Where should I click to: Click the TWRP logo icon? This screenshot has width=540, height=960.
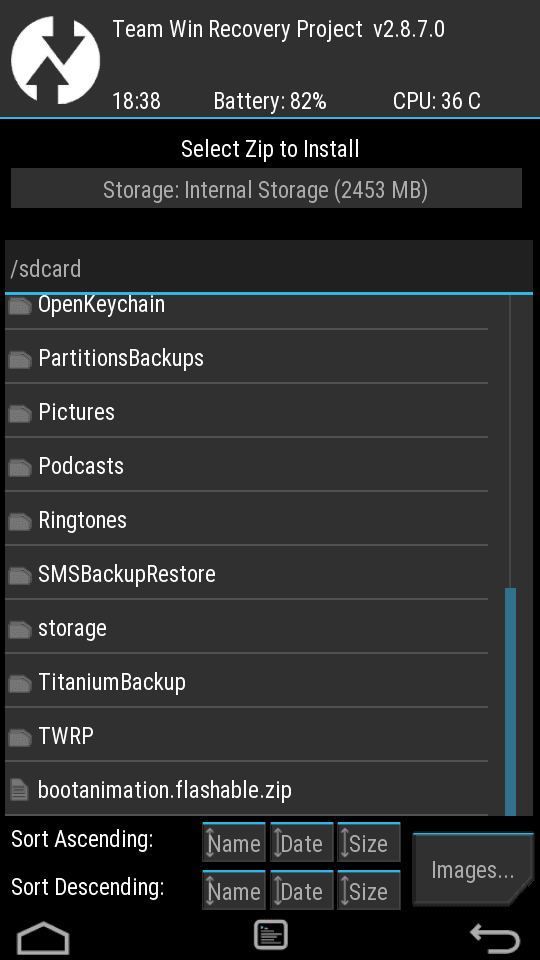[x=55, y=59]
